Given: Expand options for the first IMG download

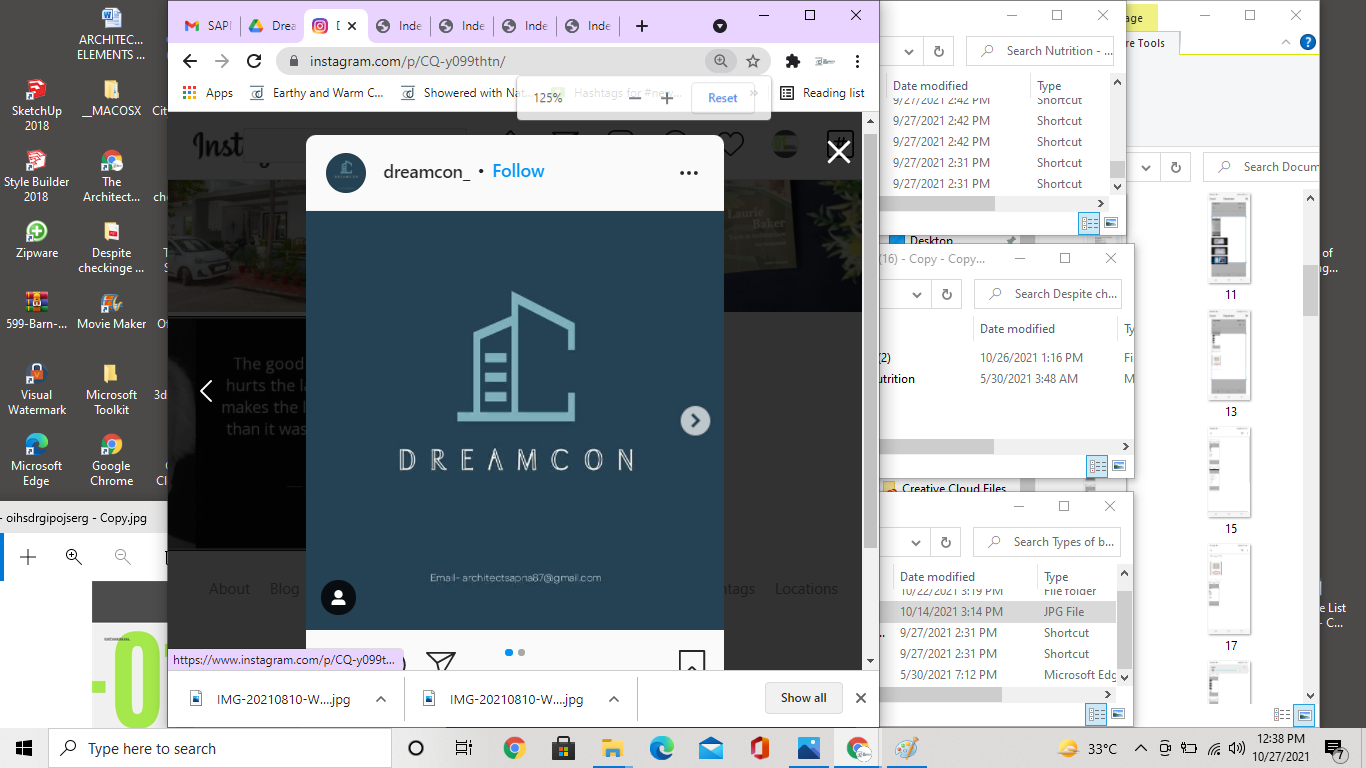Looking at the screenshot, I should (381, 699).
